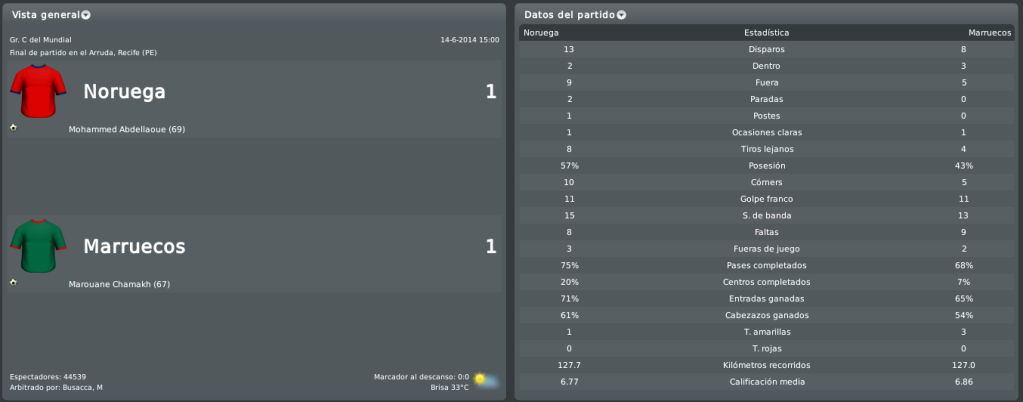Viewport: 1023px width, 402px height.
Task: Click the Marruecos column header in stats
Action: [x=990, y=33]
